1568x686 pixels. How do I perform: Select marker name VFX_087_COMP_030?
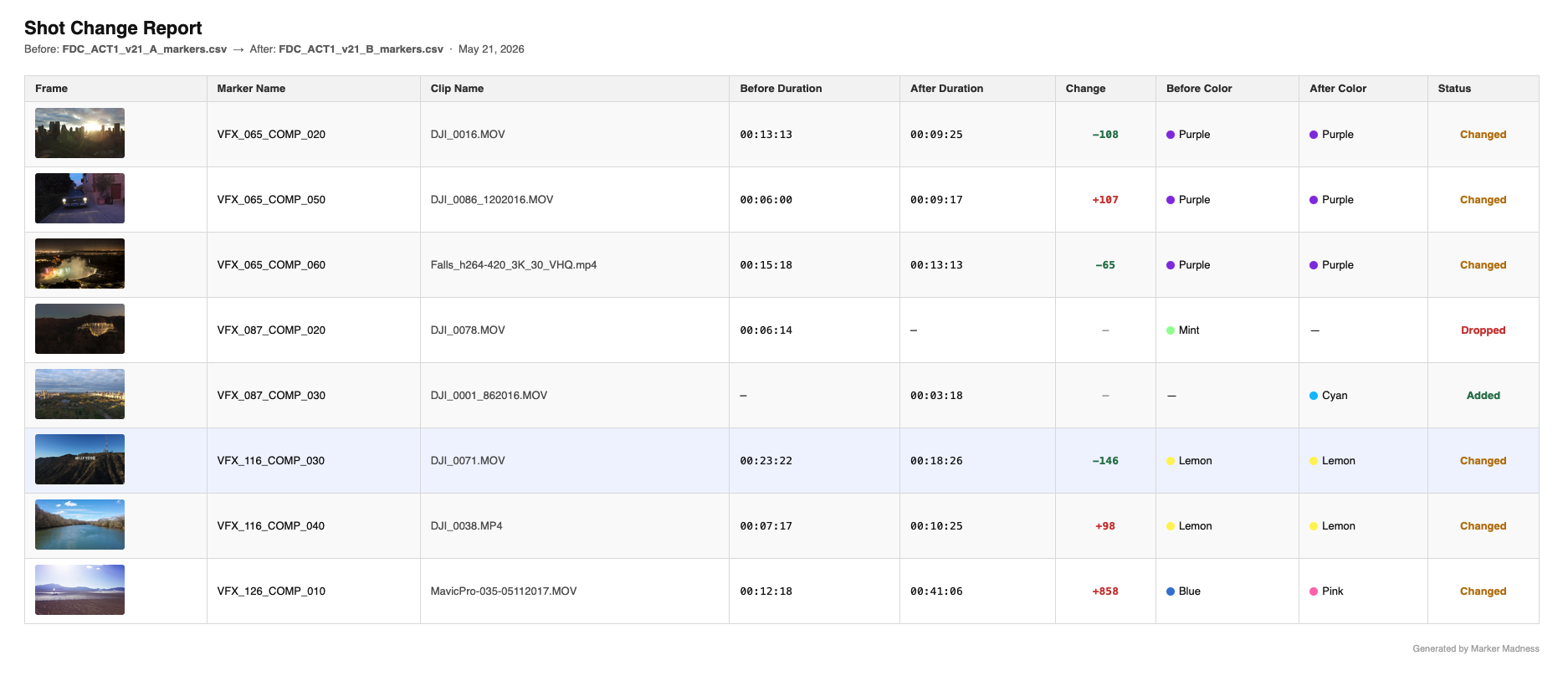(271, 396)
